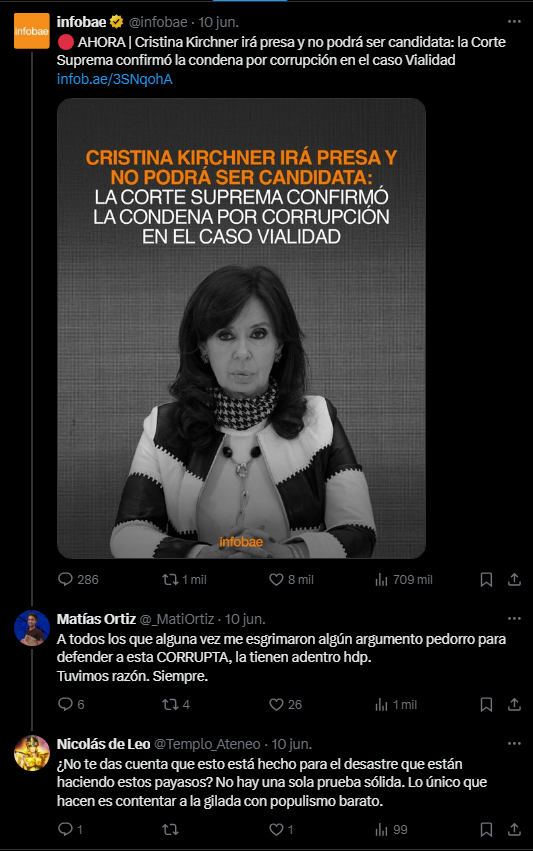533x851 pixels.
Task: Open the Matías Ortiz profile name
Action: tap(96, 619)
